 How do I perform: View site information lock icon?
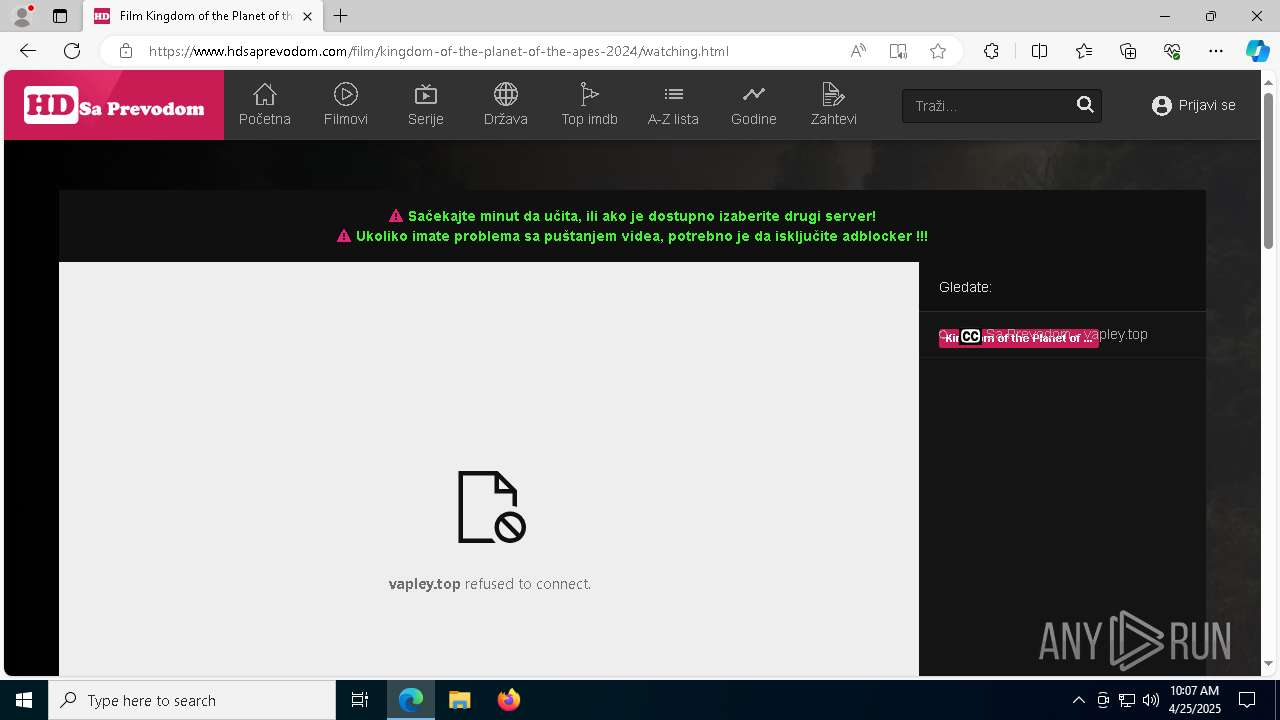(125, 51)
